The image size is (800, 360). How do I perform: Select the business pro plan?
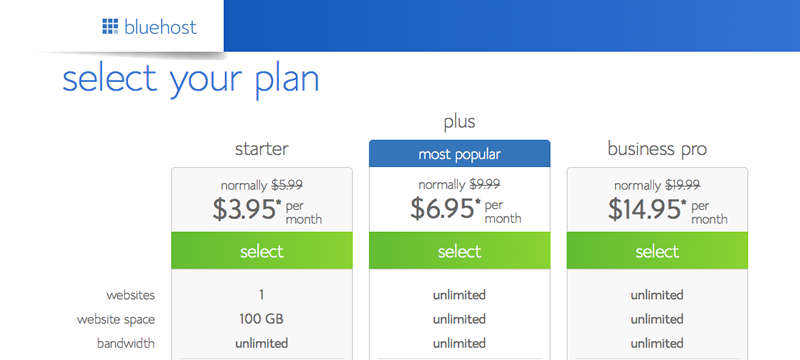click(657, 251)
